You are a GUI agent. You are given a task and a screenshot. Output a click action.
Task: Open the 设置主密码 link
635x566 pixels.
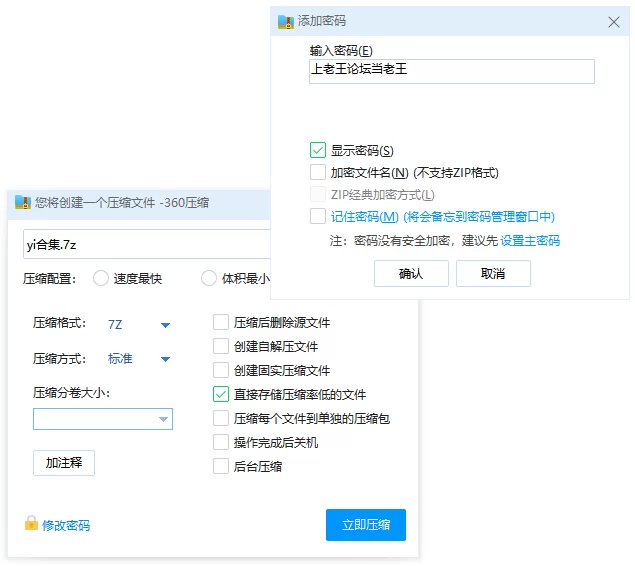tap(530, 241)
